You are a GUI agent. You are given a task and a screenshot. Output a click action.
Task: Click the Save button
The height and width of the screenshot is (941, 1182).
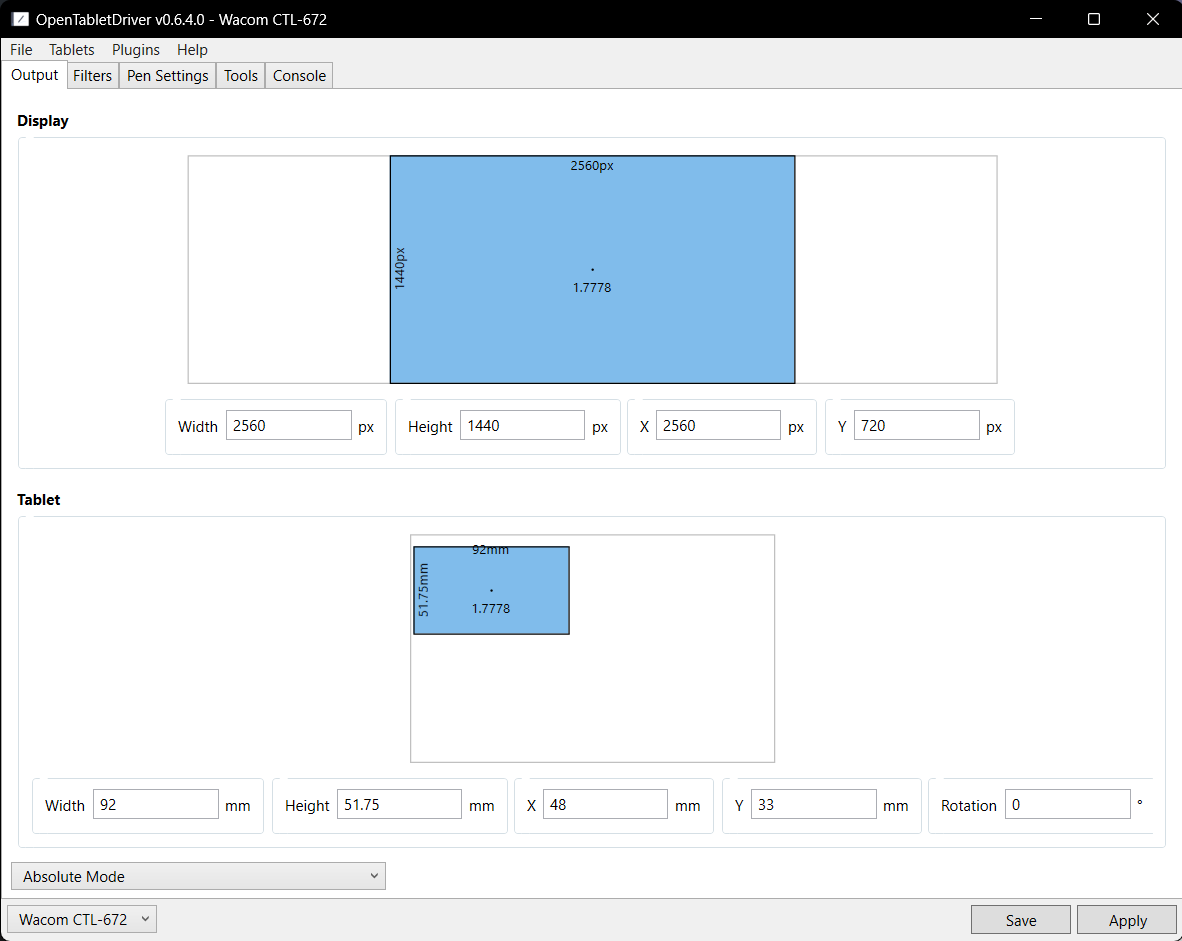pyautogui.click(x=1020, y=920)
